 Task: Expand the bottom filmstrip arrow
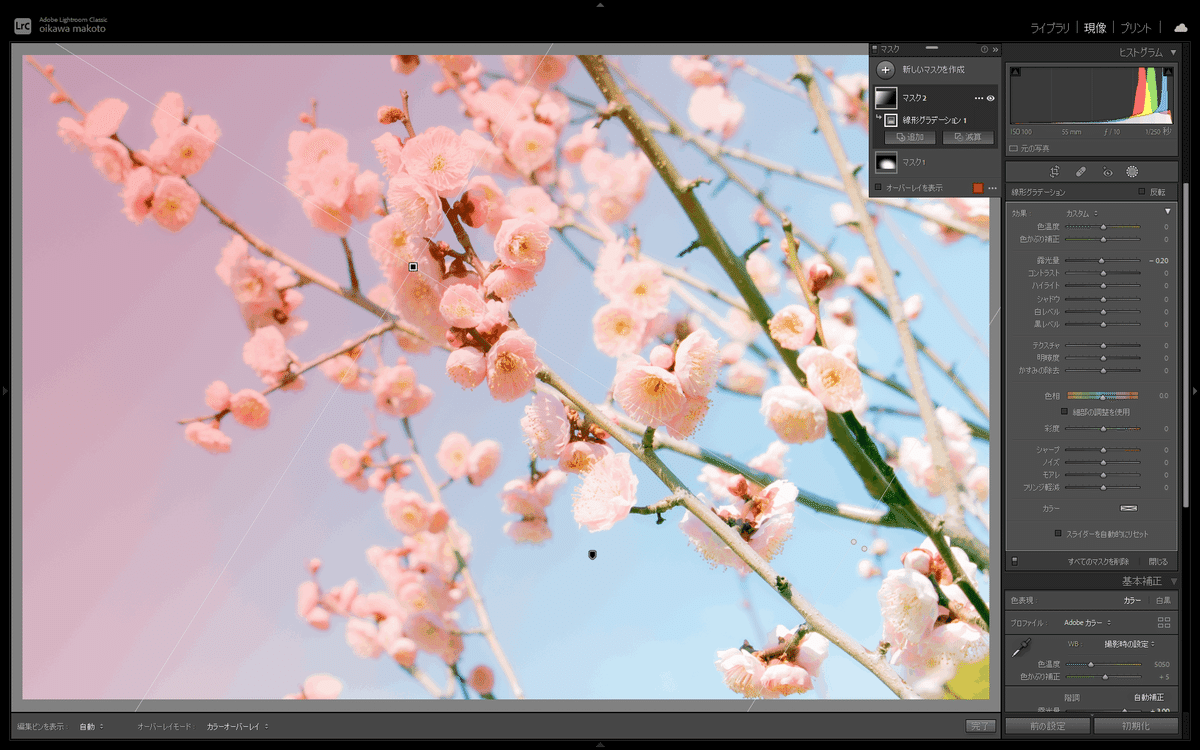(600, 745)
